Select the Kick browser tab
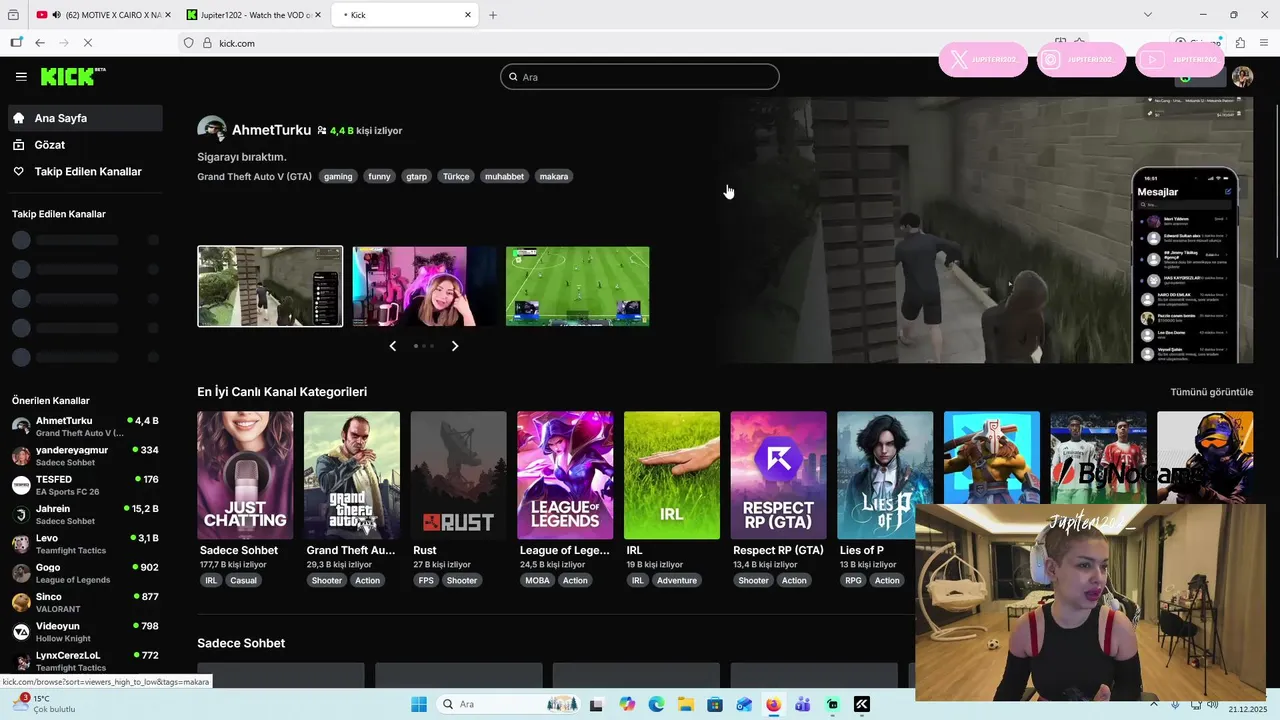The width and height of the screenshot is (1280, 720). (405, 15)
